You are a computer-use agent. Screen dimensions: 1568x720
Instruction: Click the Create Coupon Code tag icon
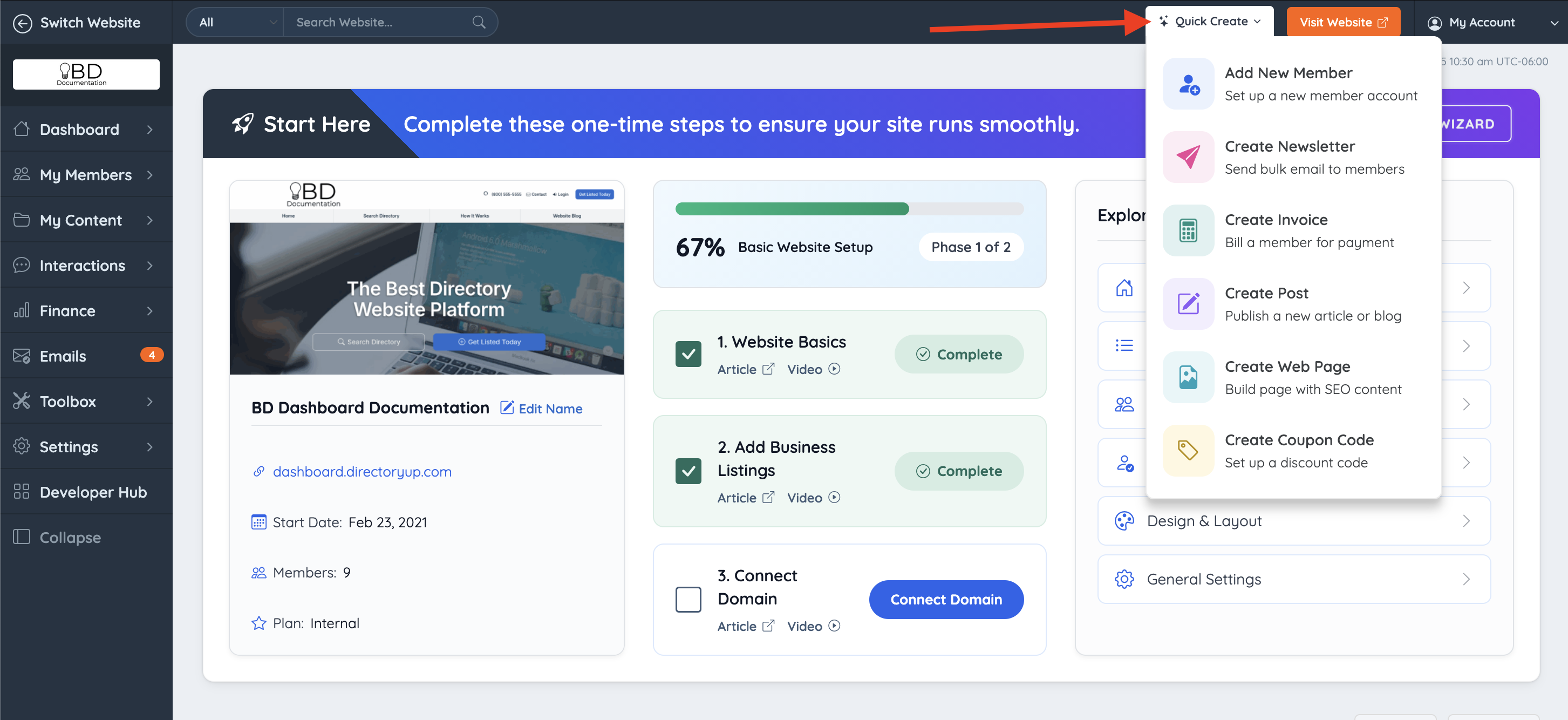click(x=1188, y=450)
